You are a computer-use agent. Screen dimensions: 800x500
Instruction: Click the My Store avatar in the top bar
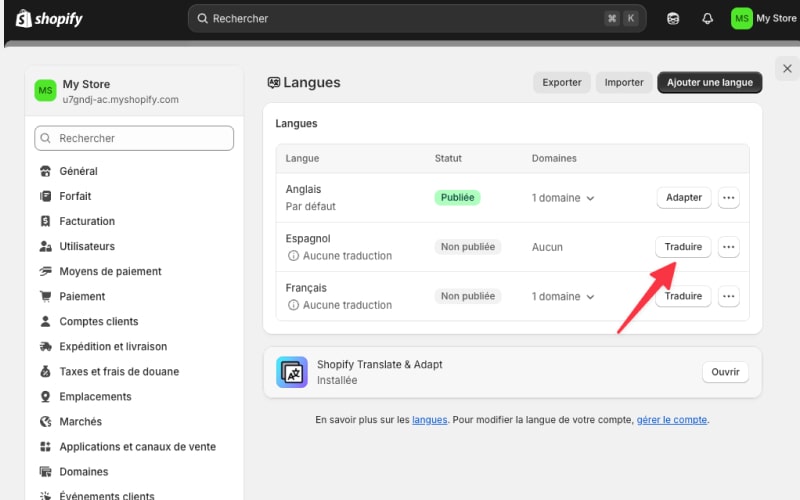741,18
